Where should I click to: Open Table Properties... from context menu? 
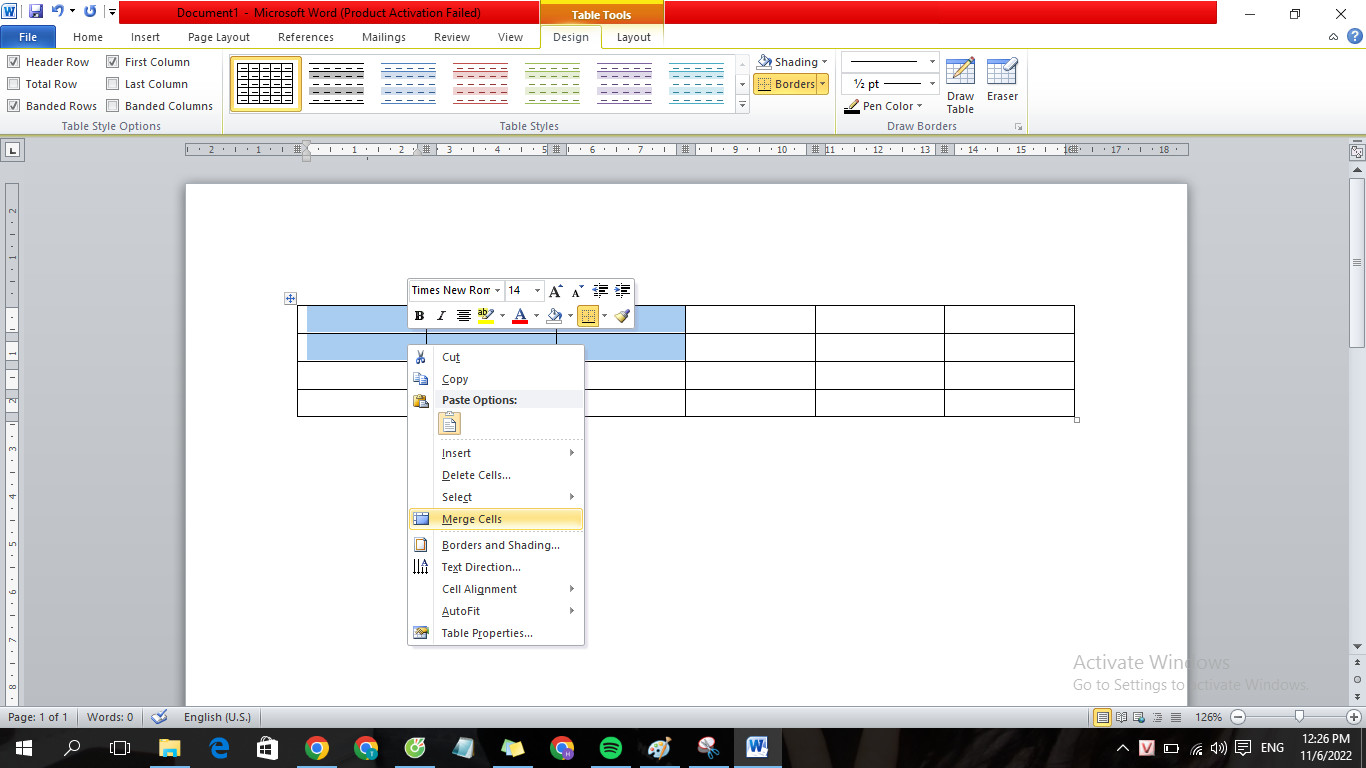[496, 633]
